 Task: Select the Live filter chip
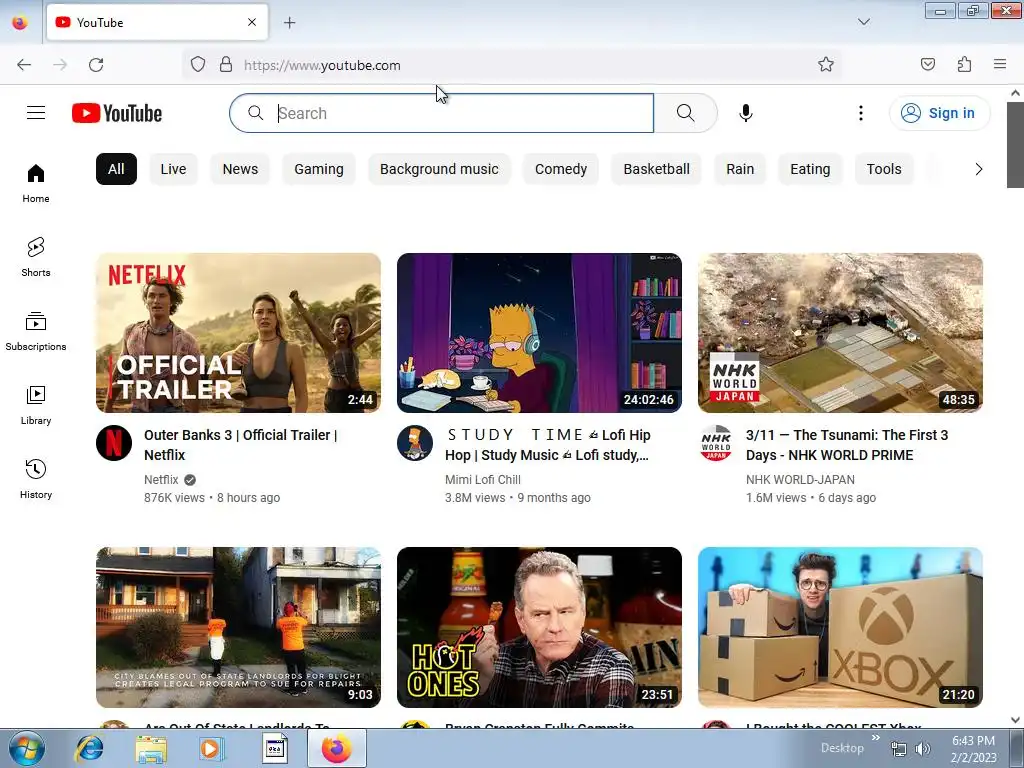[x=173, y=169]
